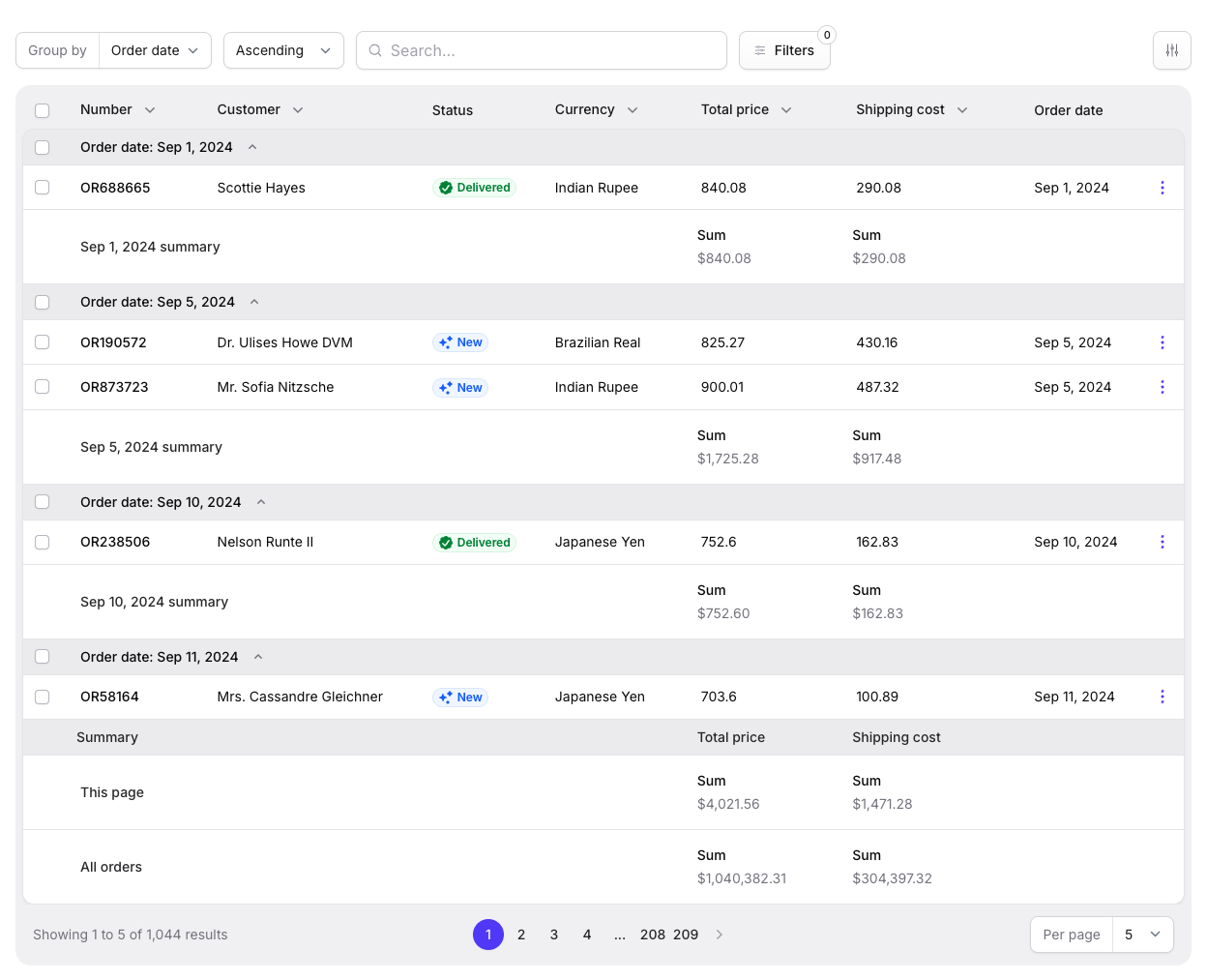Click the Delivered badge for Scottie Hayes

tap(474, 188)
